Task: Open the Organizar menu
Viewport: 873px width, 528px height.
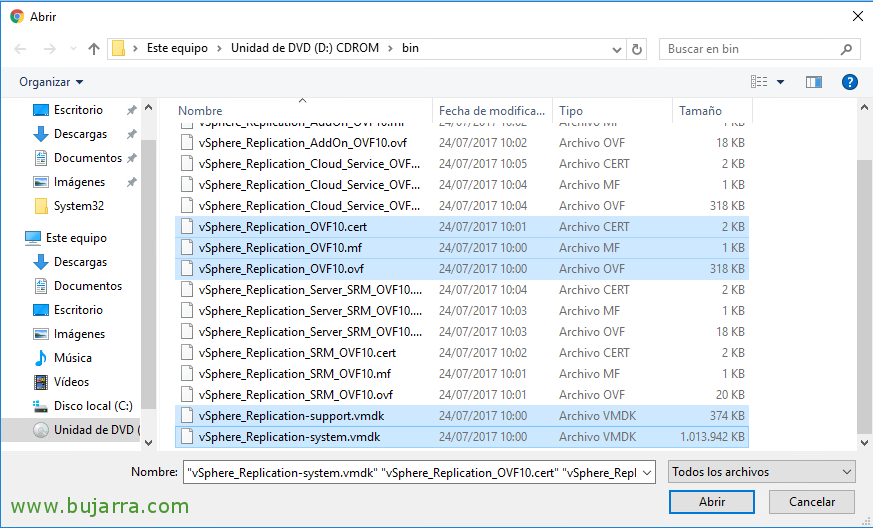Action: (51, 82)
